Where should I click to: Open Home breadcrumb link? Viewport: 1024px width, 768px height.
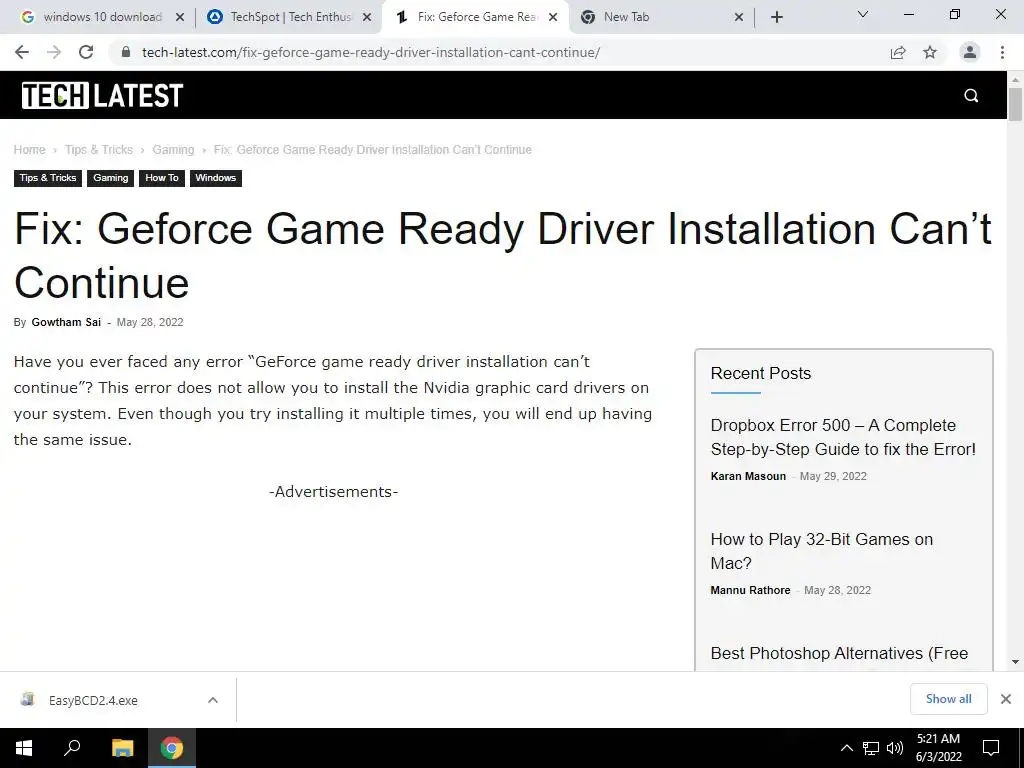point(29,150)
